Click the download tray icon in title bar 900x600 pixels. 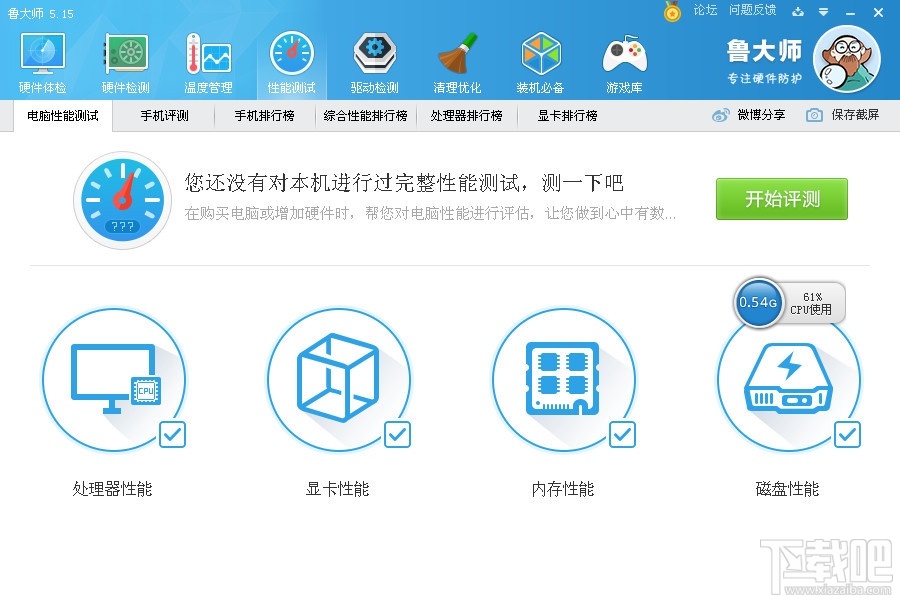click(x=798, y=11)
